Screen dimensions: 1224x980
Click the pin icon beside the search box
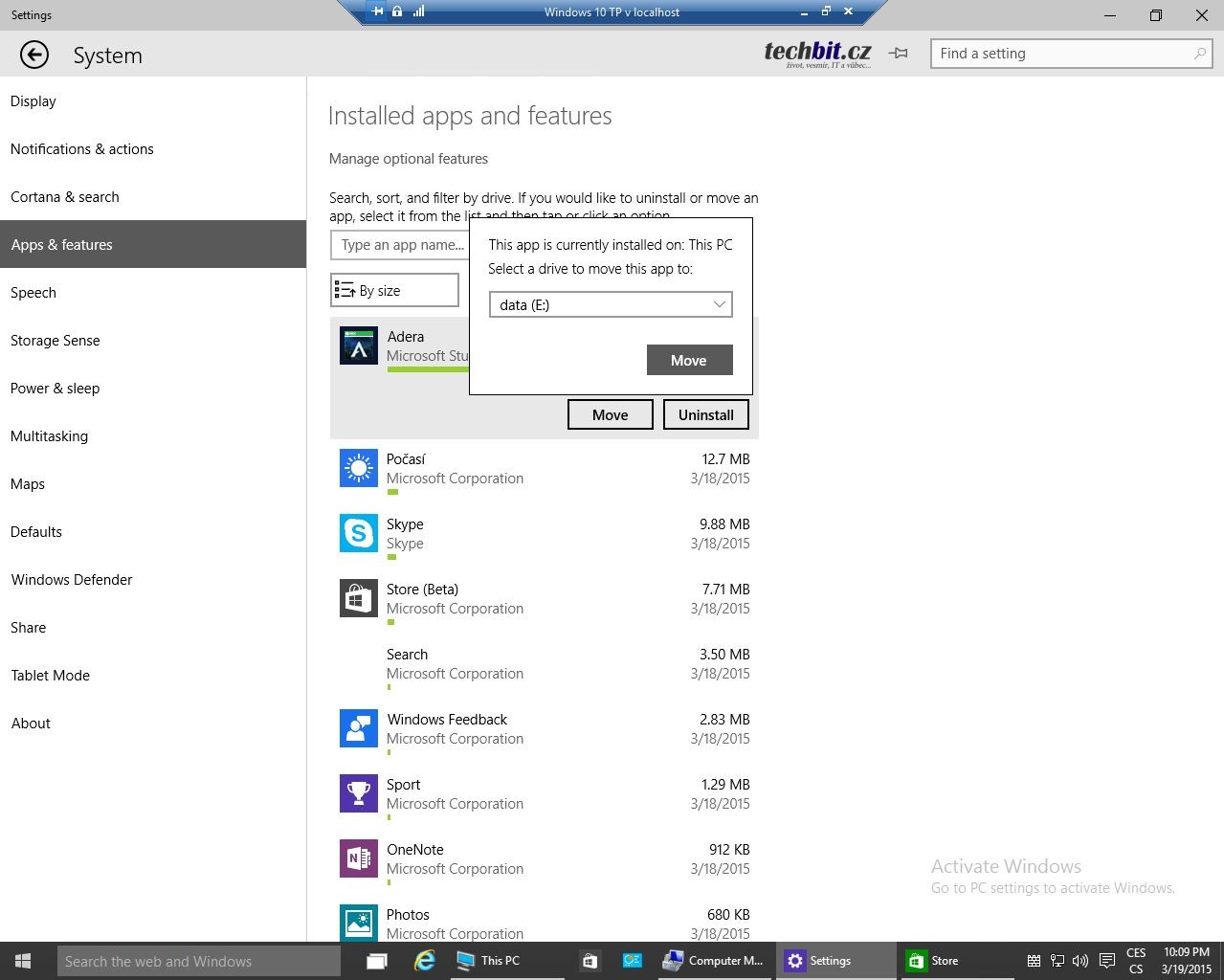click(x=898, y=54)
